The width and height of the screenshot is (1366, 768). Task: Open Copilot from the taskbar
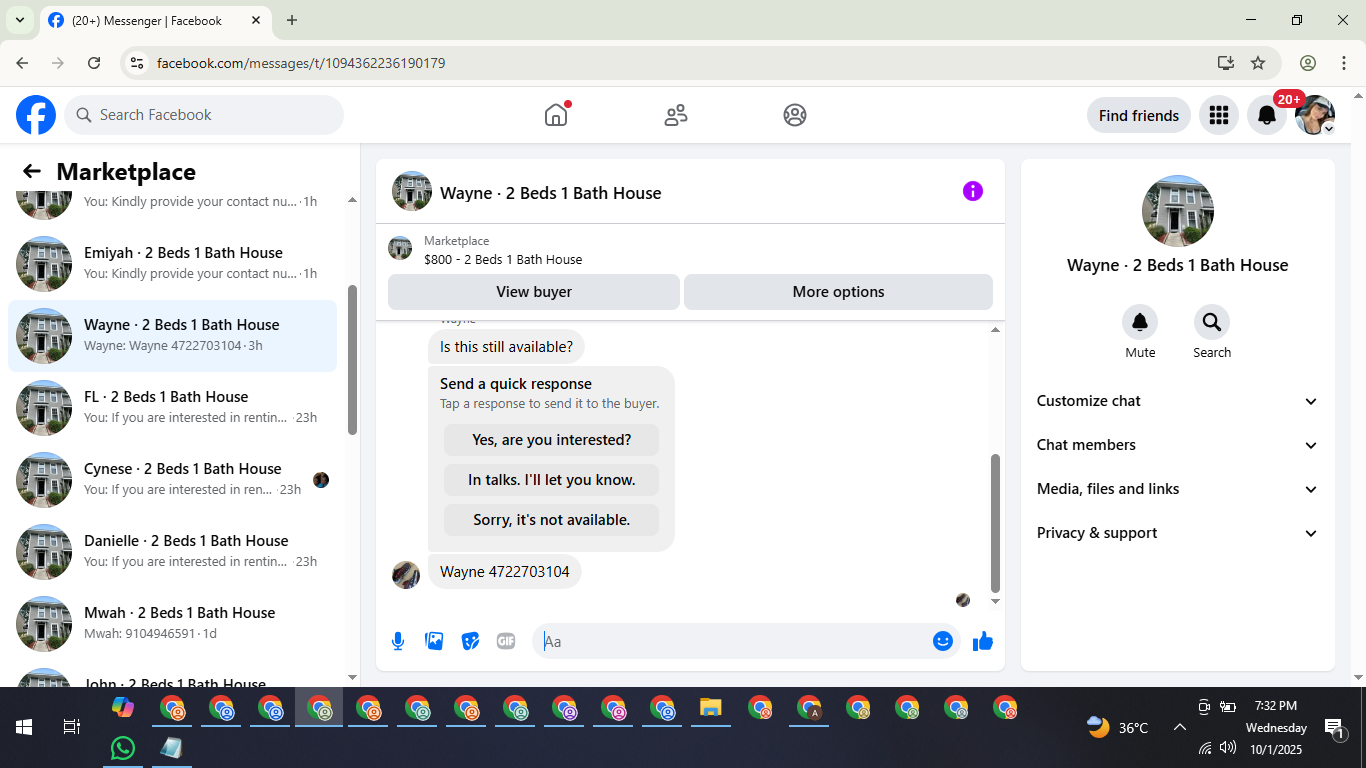coord(123,708)
